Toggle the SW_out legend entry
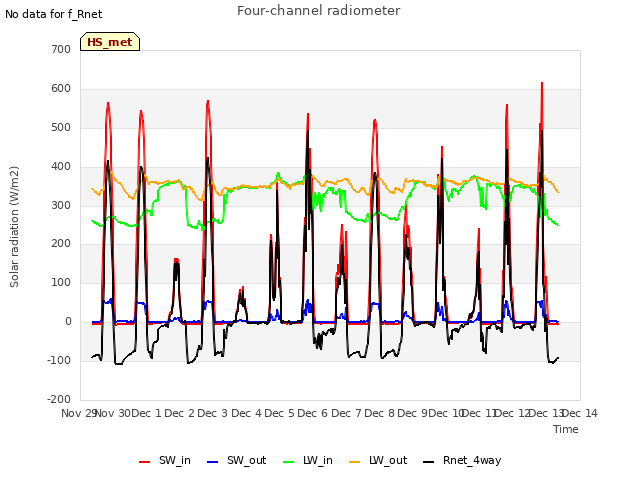 (x=236, y=460)
